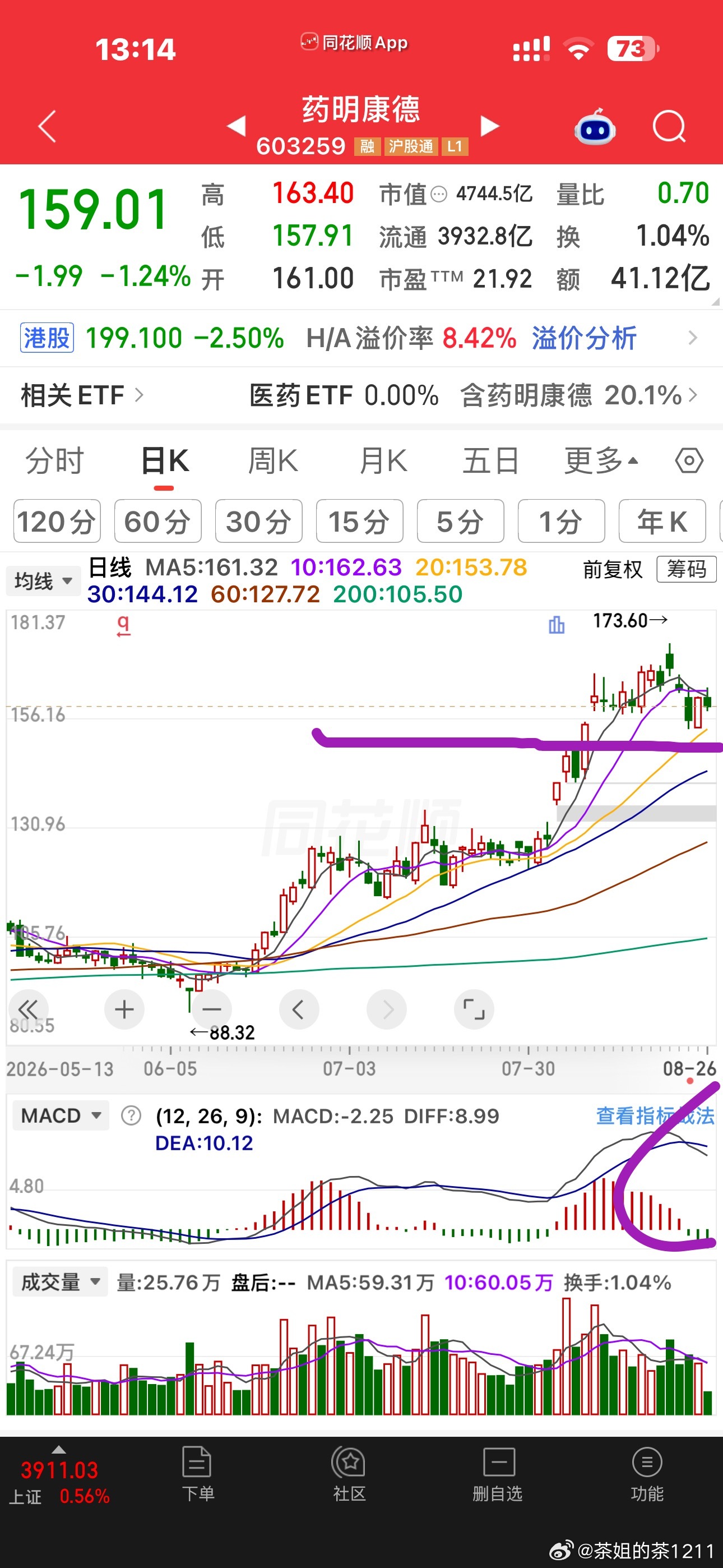Tap the 173.60 high price label
The image size is (723, 1568).
(630, 620)
